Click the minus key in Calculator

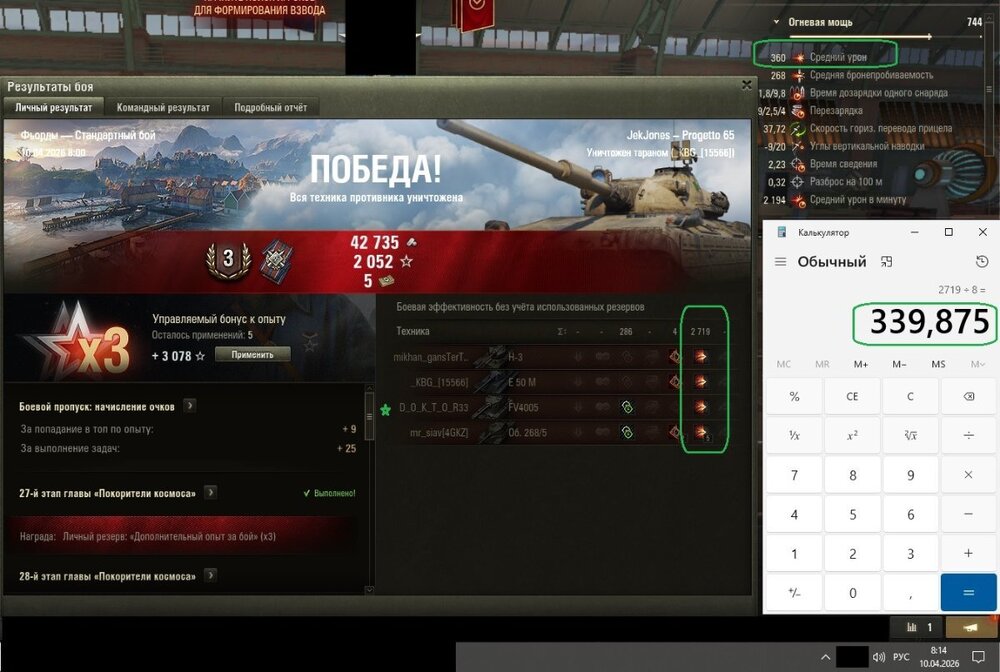[968, 514]
